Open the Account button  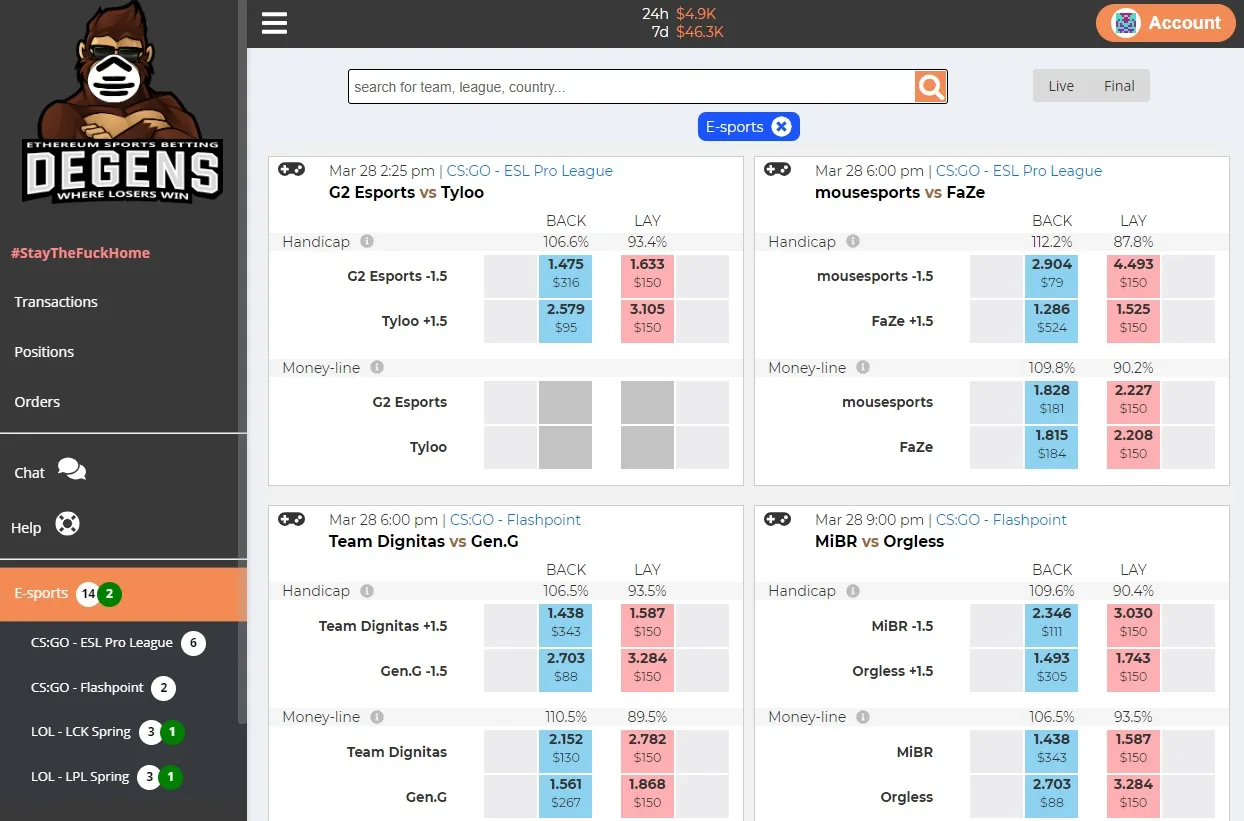pos(1165,23)
